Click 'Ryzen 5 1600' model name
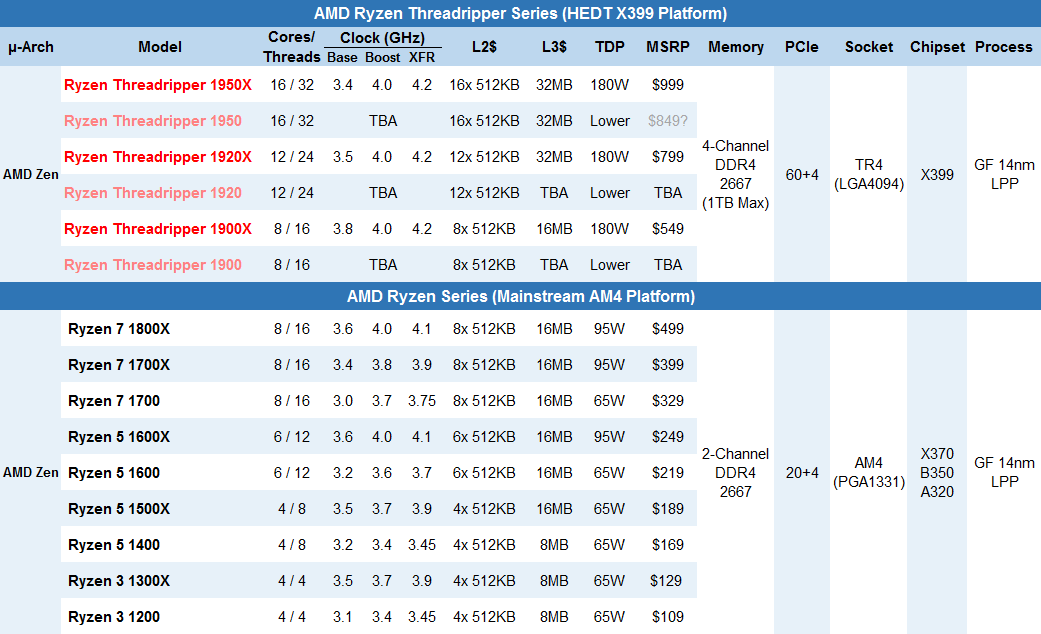This screenshot has width=1041, height=634. 114,473
